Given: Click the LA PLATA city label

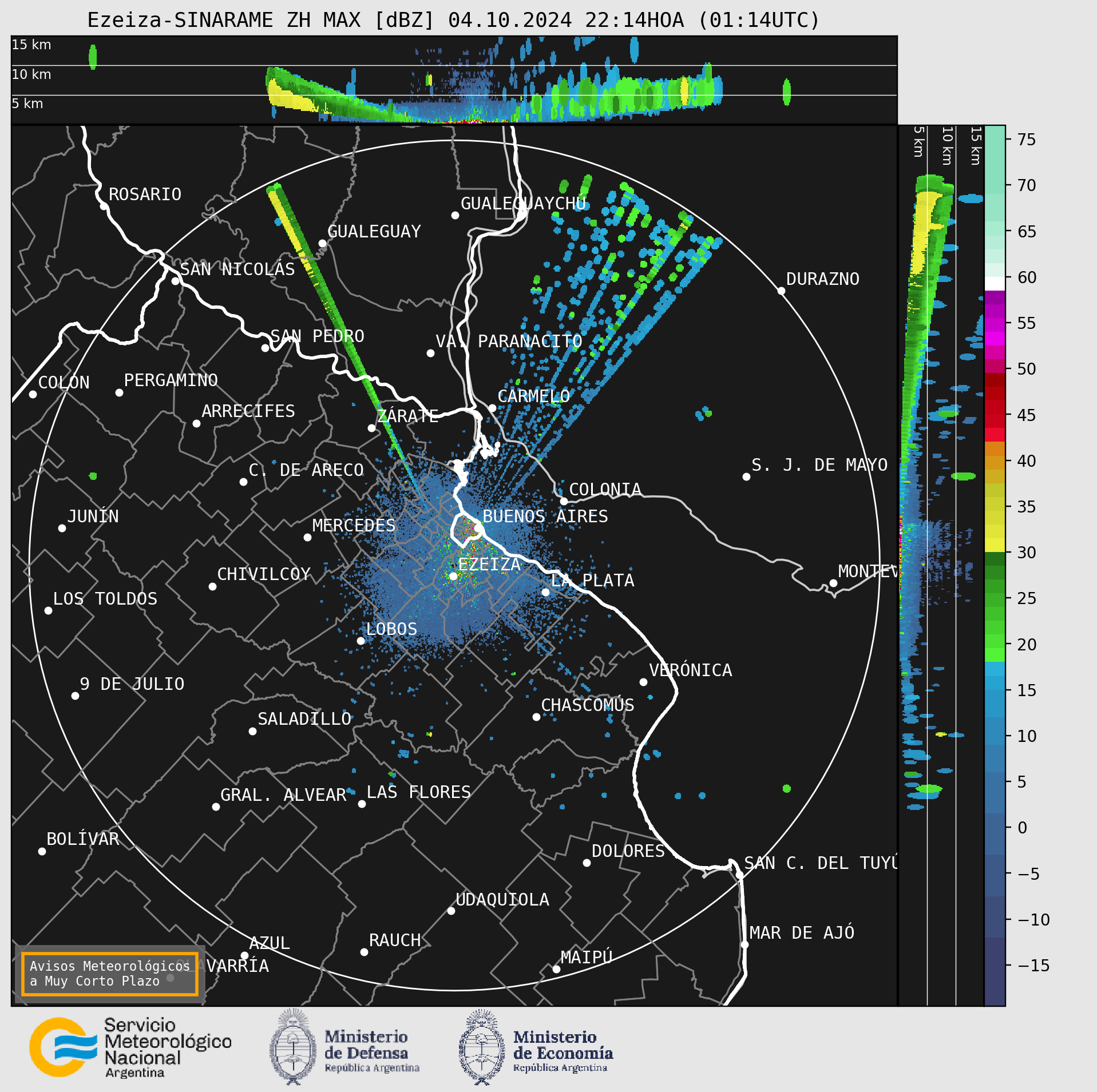Looking at the screenshot, I should point(592,581).
